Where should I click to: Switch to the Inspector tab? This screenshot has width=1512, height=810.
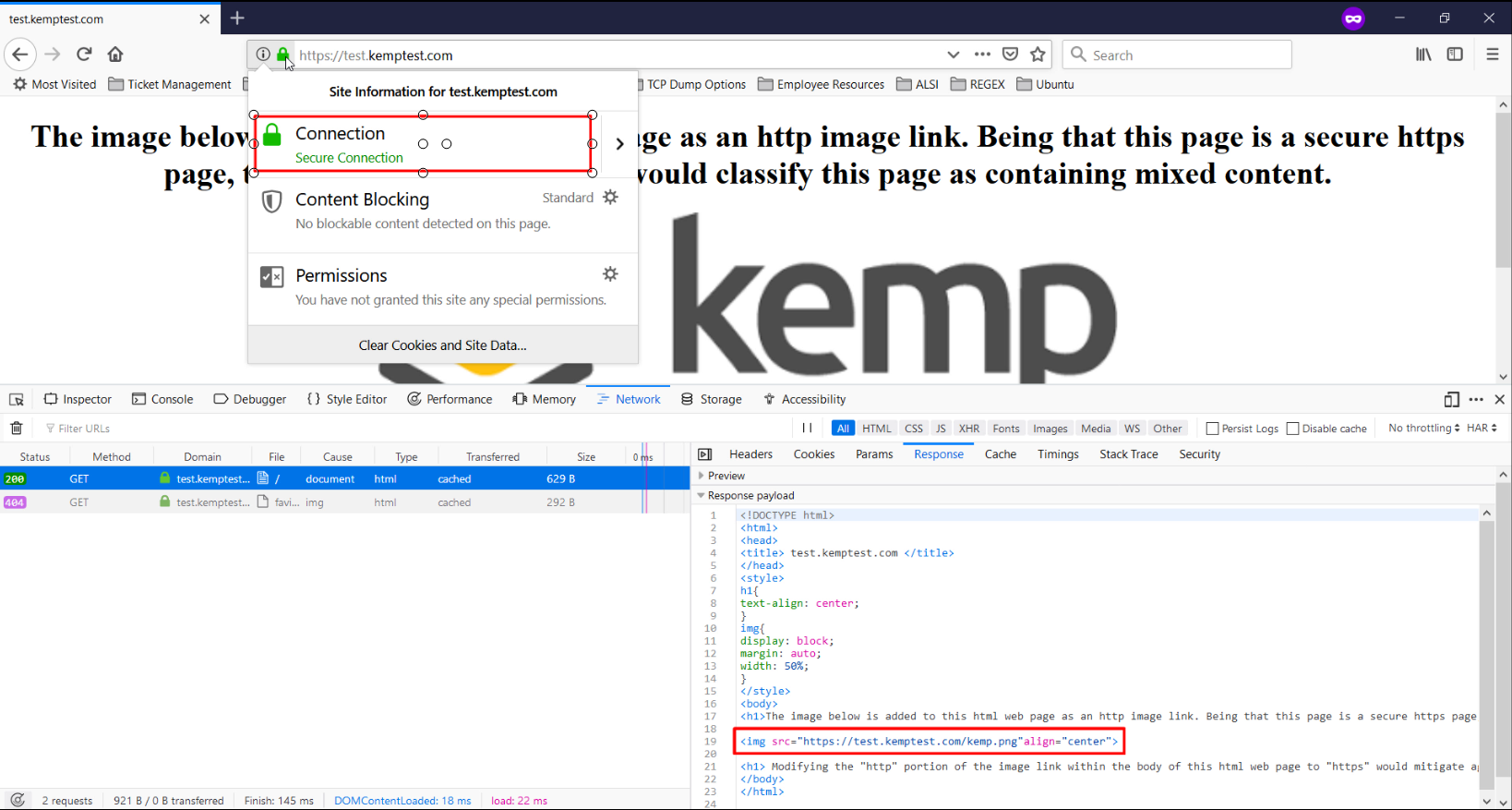coord(78,399)
